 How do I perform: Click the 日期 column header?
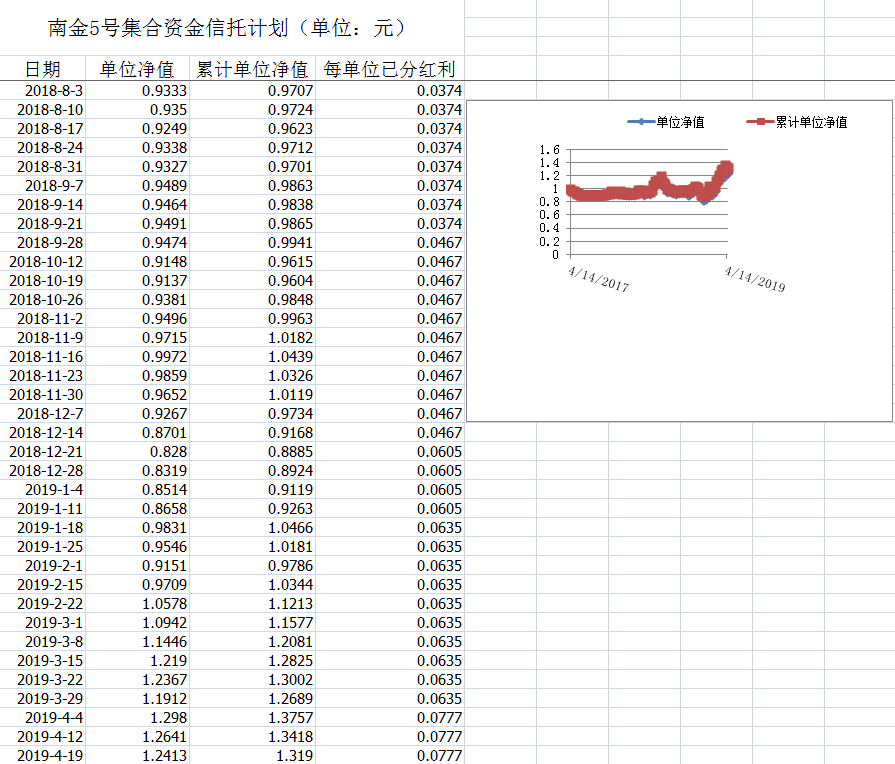[43, 69]
